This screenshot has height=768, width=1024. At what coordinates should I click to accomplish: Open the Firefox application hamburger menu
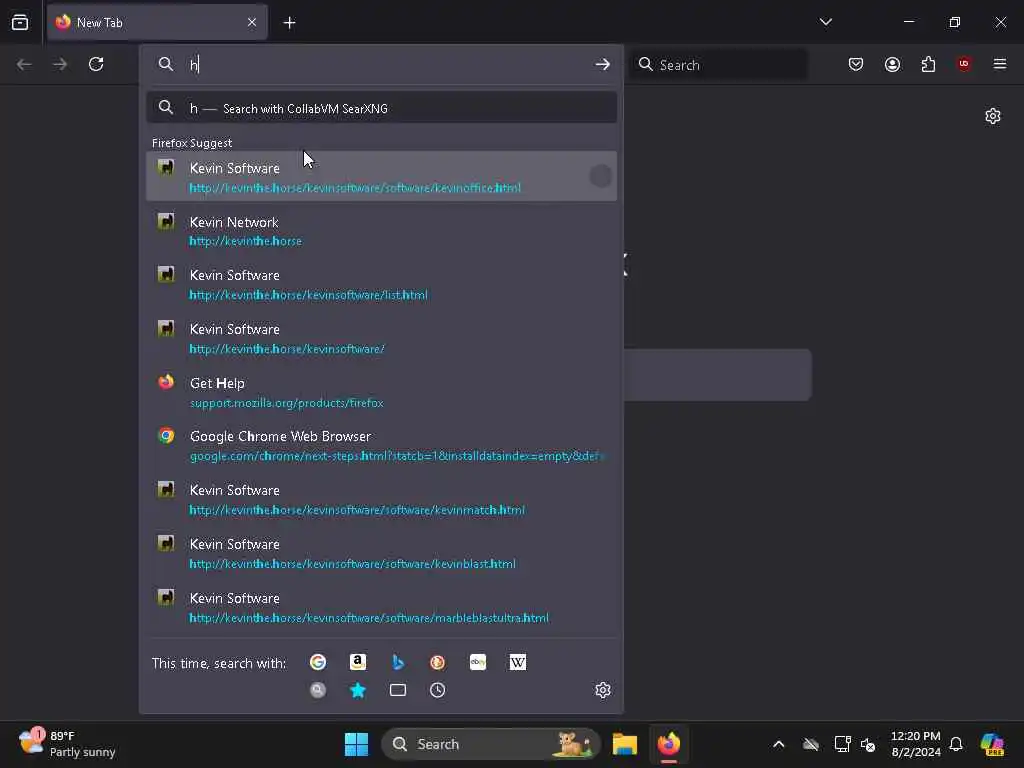click(x=1000, y=64)
